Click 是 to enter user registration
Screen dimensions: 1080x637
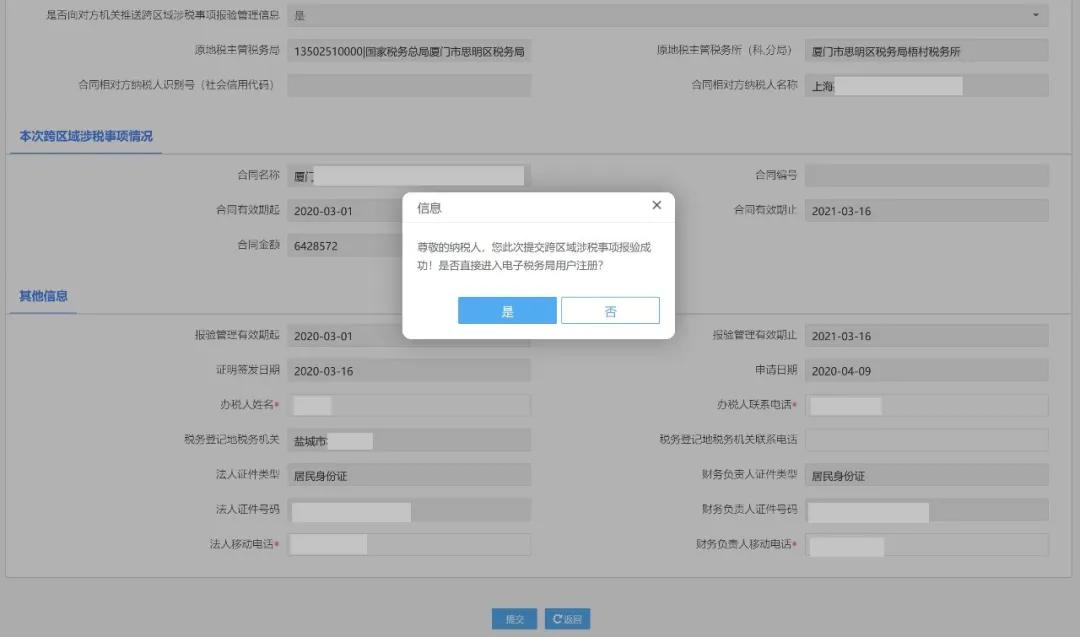[x=507, y=310]
